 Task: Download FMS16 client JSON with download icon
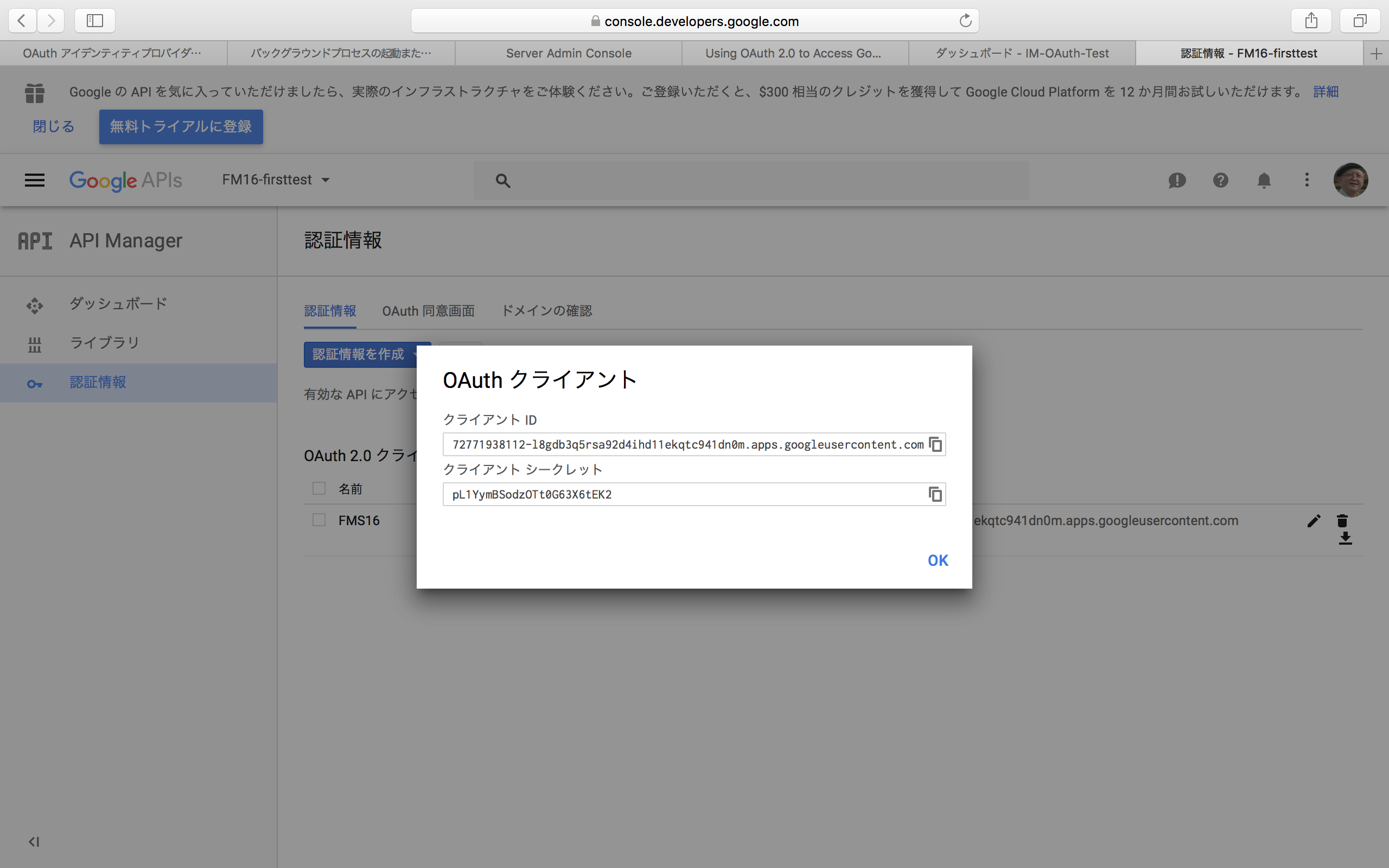(1345, 539)
